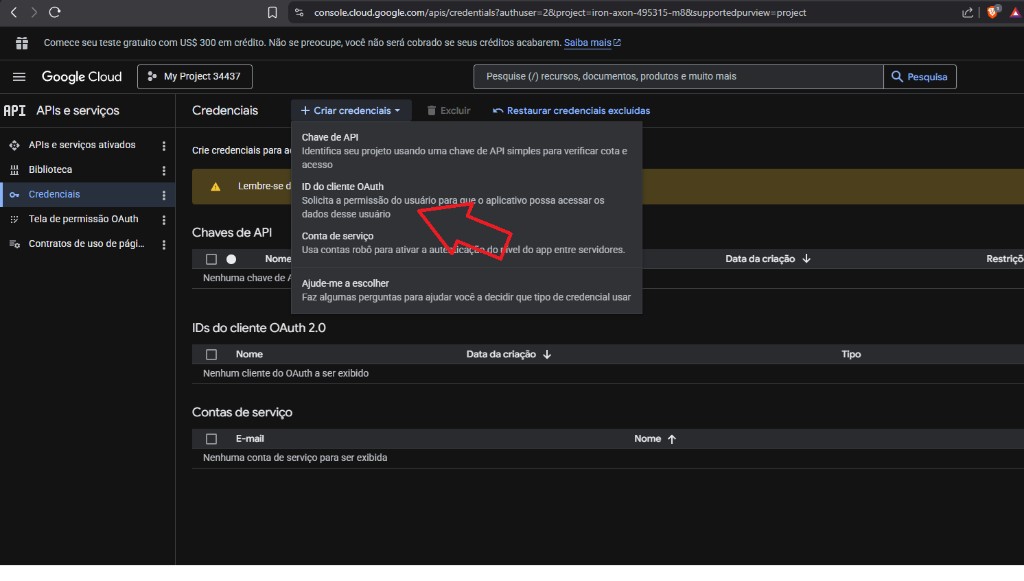The height and width of the screenshot is (581, 1024).
Task: Open more options for Contratos de uso
Action: [164, 245]
